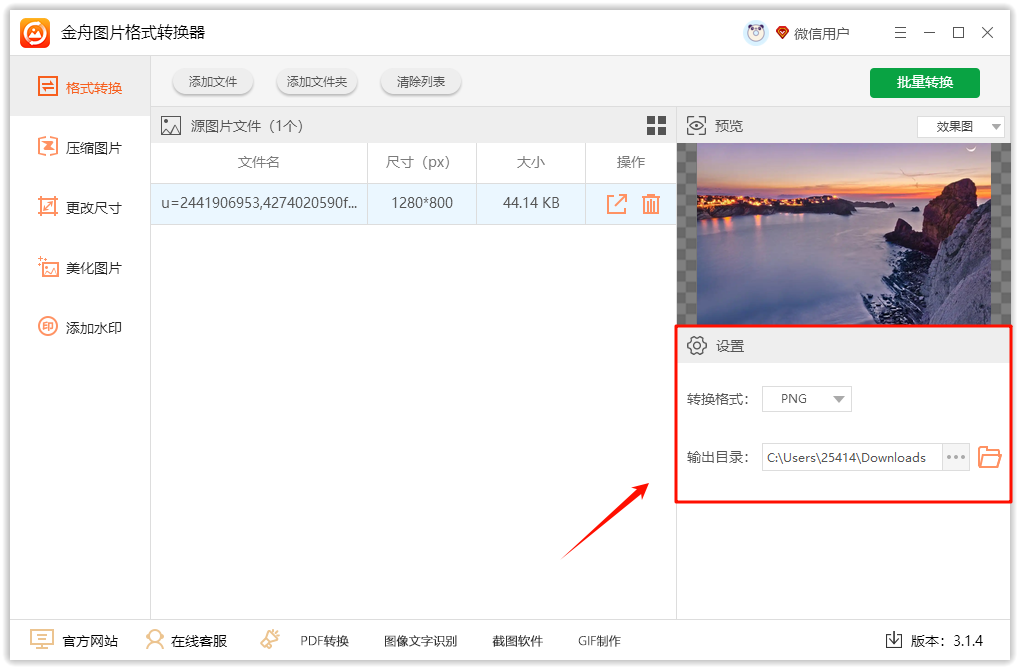
Task: Maximize the converter window
Action: click(958, 33)
